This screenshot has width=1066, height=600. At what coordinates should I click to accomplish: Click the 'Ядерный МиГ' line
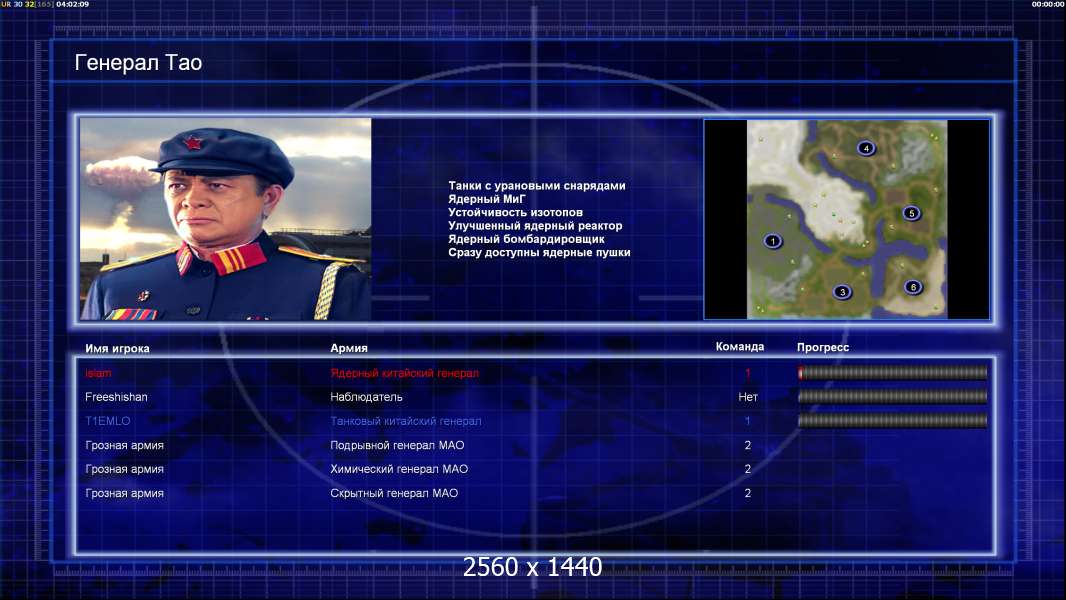(487, 199)
